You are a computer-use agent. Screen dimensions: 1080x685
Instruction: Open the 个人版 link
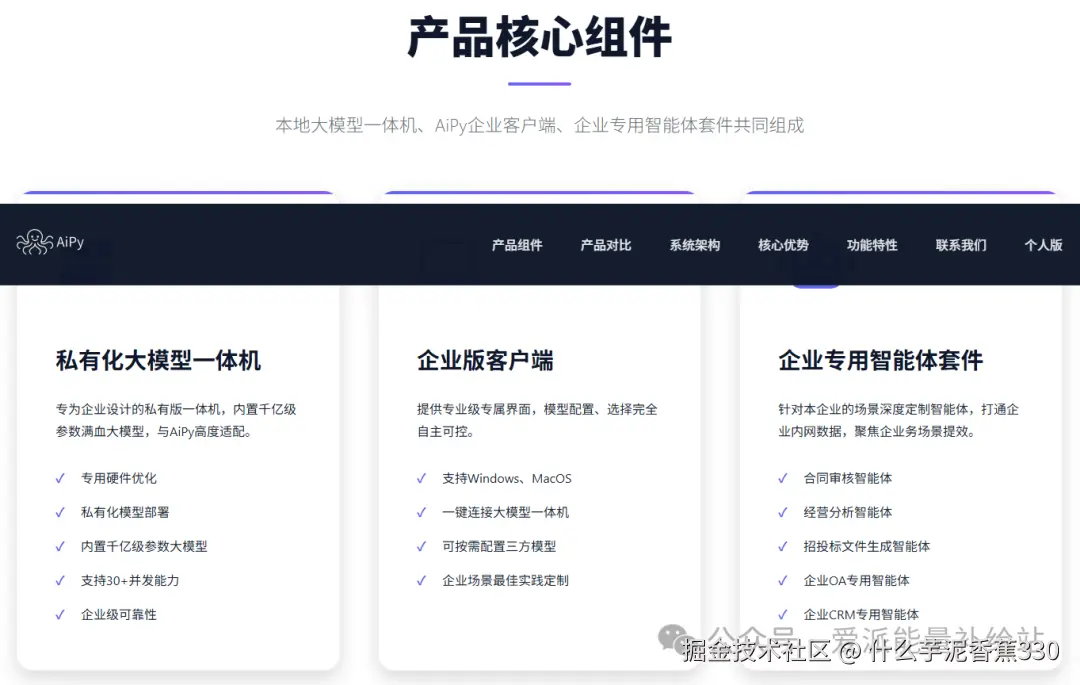1043,245
